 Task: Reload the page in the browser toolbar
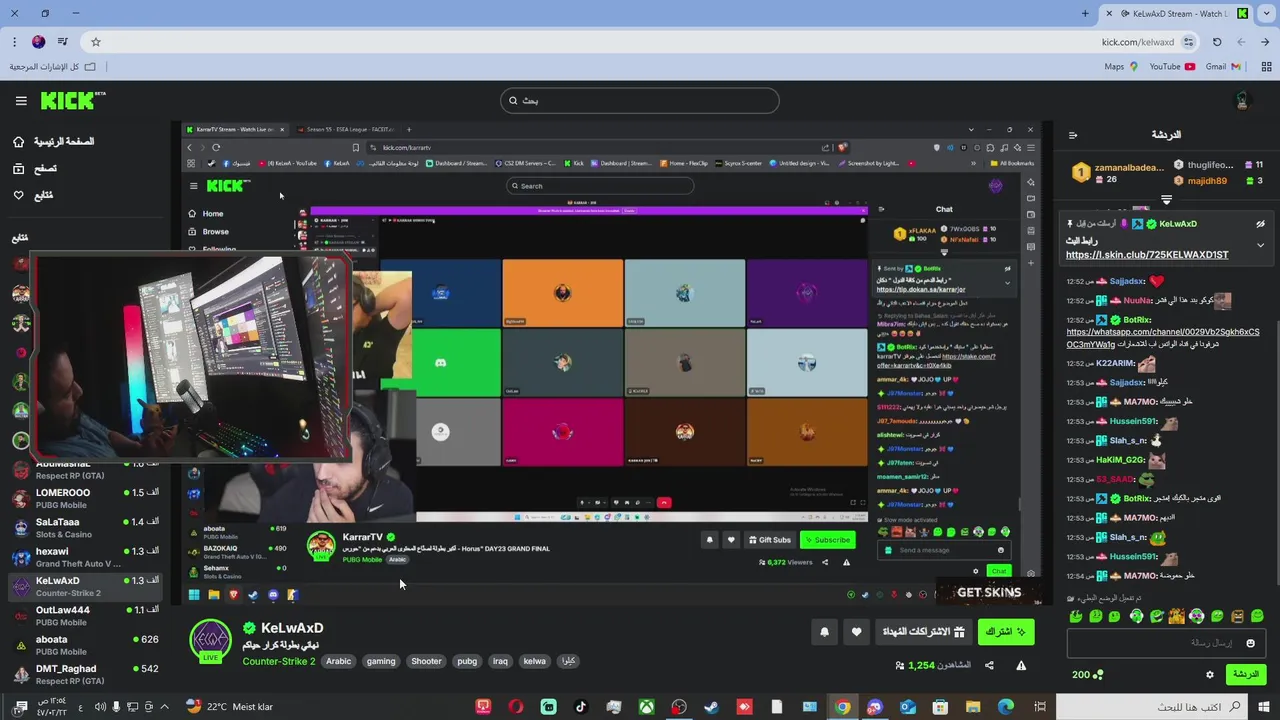point(1217,42)
